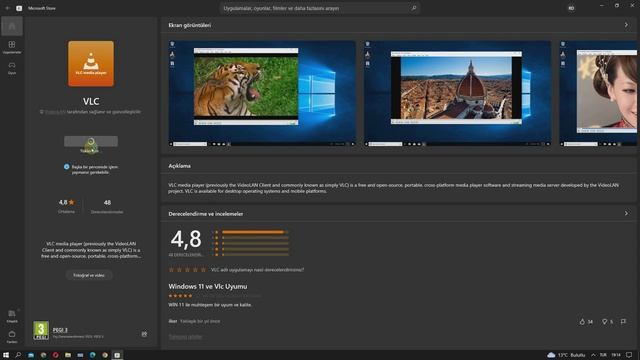Show hidden system tray icons
Viewport: 640px width, 360px height.
[593, 355]
